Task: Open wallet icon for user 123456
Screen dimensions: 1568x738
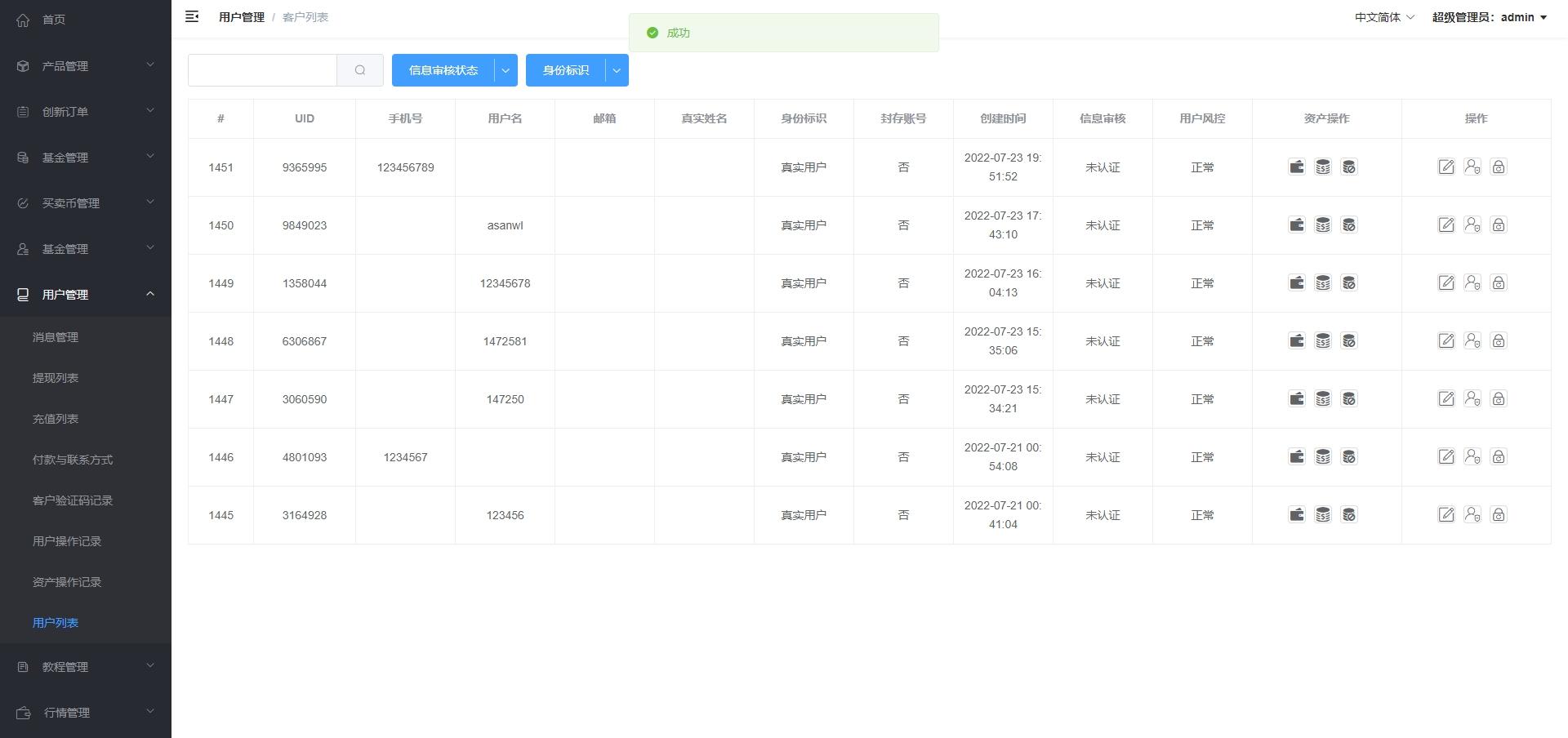Action: tap(1297, 514)
